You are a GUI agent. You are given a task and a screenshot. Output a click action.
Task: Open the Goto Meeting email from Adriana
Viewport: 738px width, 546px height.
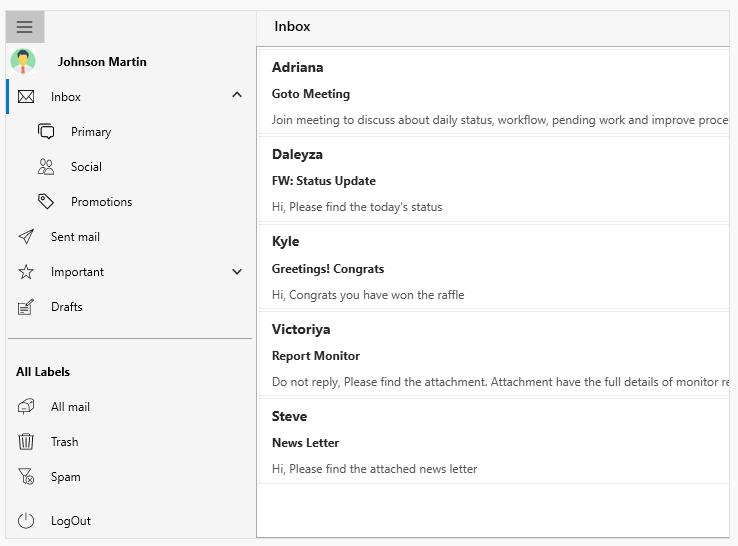point(494,92)
